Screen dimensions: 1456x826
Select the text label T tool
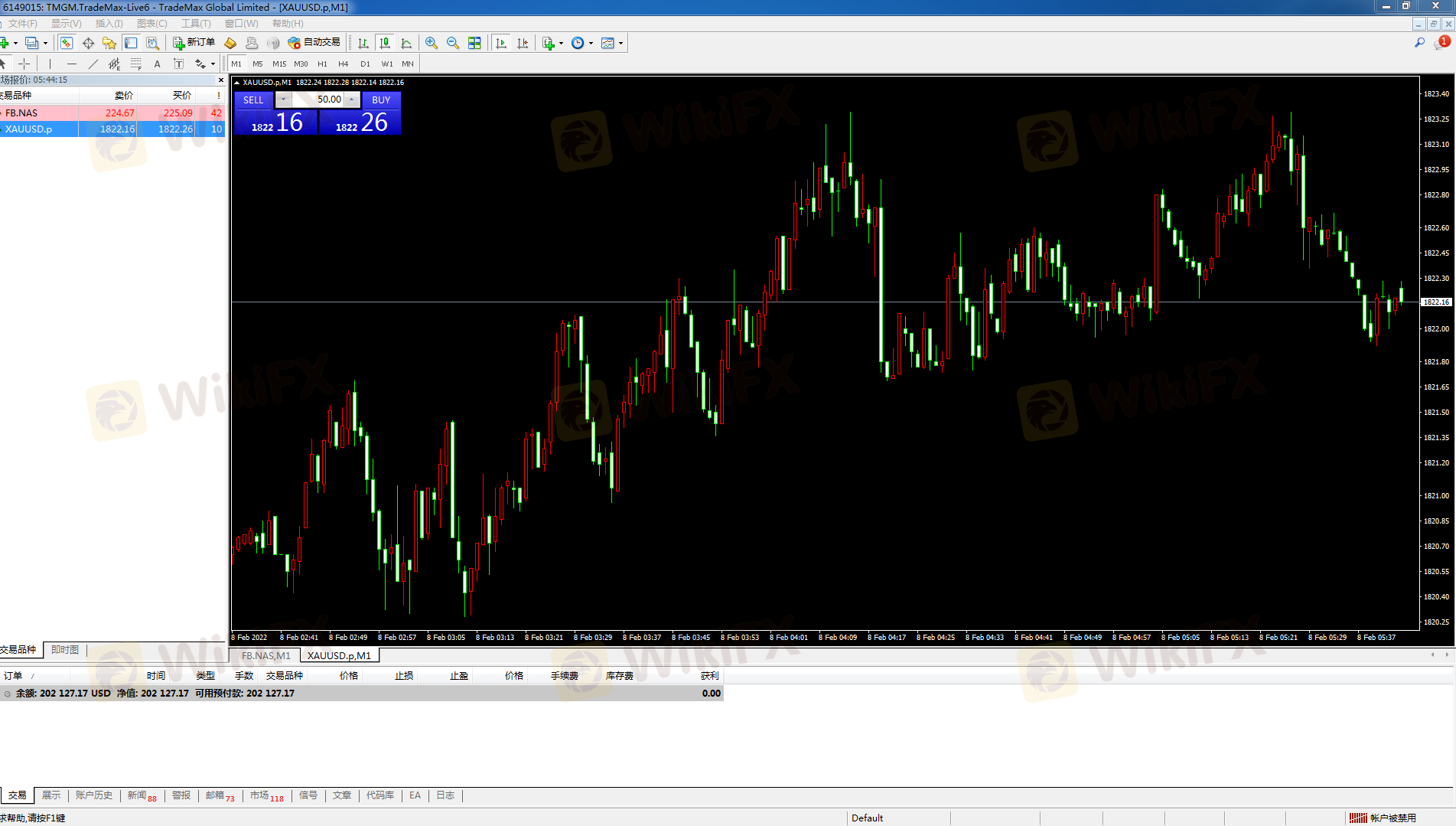point(179,64)
